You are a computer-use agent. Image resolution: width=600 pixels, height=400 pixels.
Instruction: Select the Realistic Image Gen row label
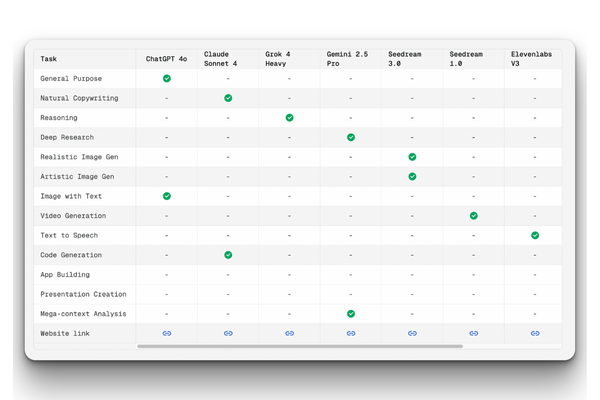pos(79,157)
